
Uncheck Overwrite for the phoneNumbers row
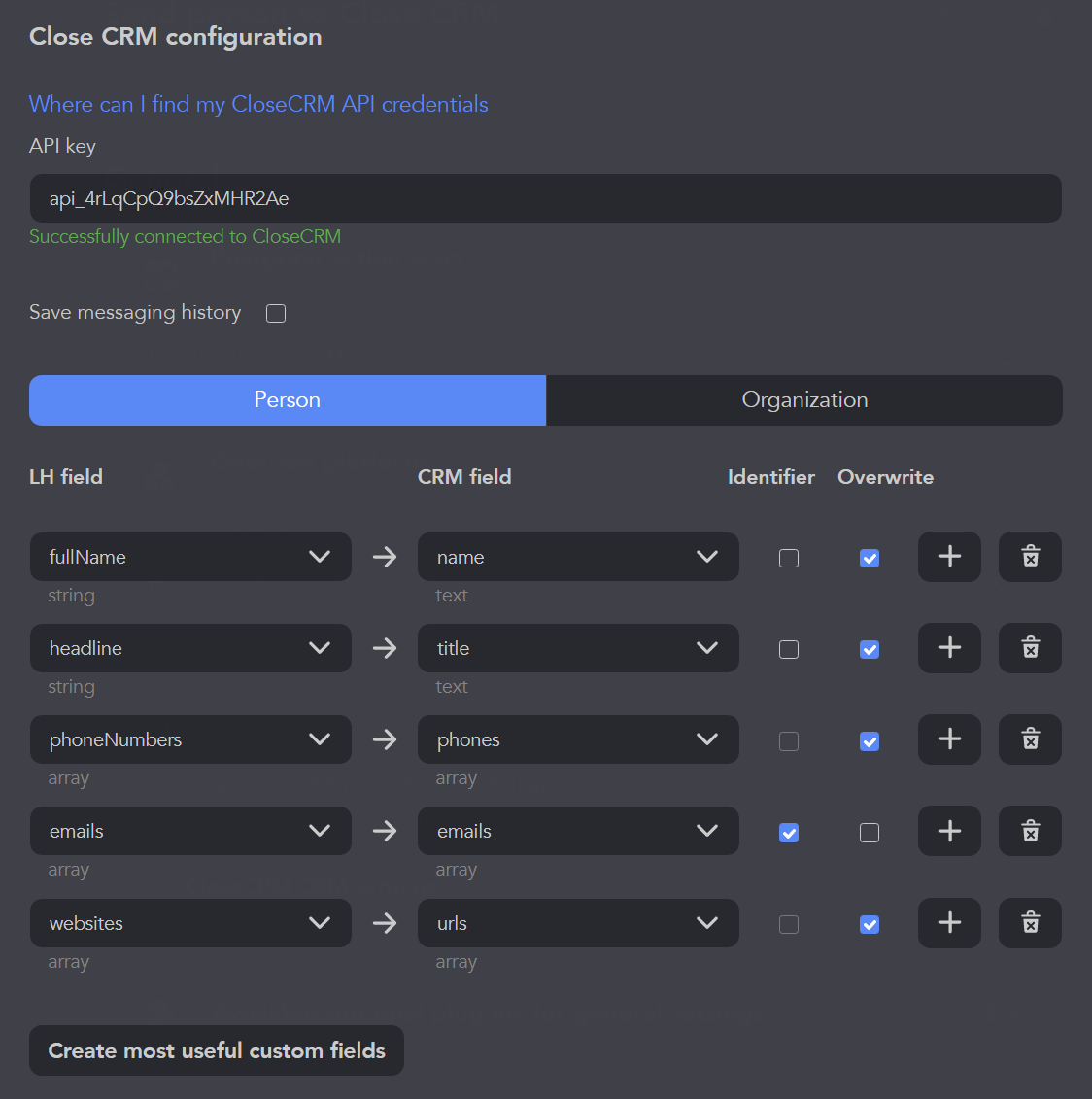pyautogui.click(x=870, y=741)
